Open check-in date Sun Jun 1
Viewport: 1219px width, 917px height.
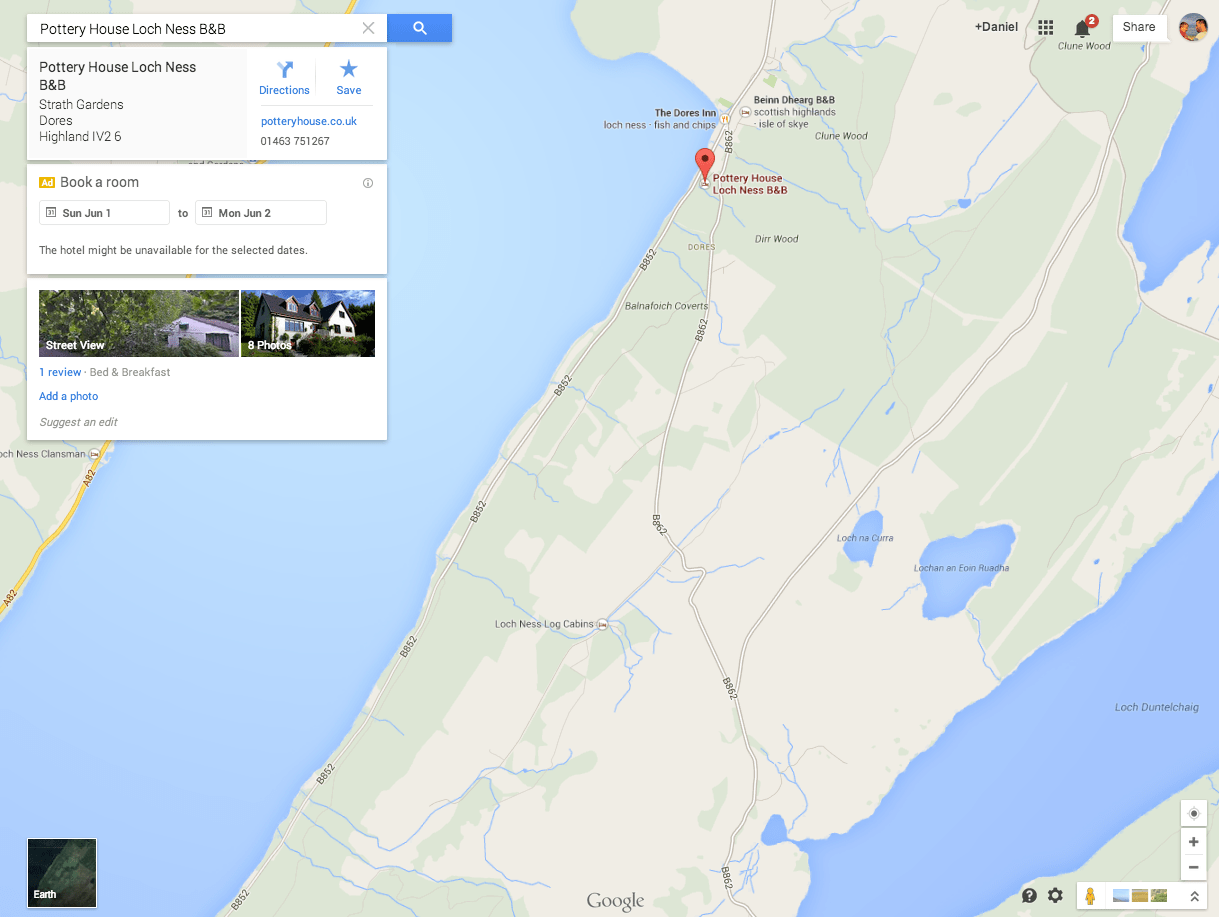pyautogui.click(x=104, y=213)
